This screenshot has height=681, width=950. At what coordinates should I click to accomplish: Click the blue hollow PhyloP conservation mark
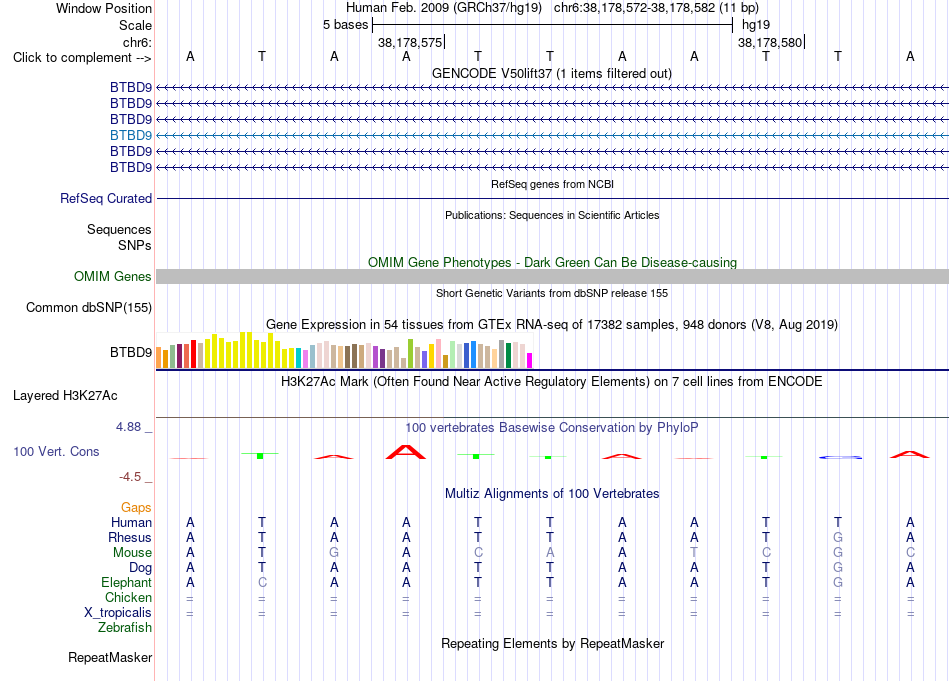coord(840,457)
